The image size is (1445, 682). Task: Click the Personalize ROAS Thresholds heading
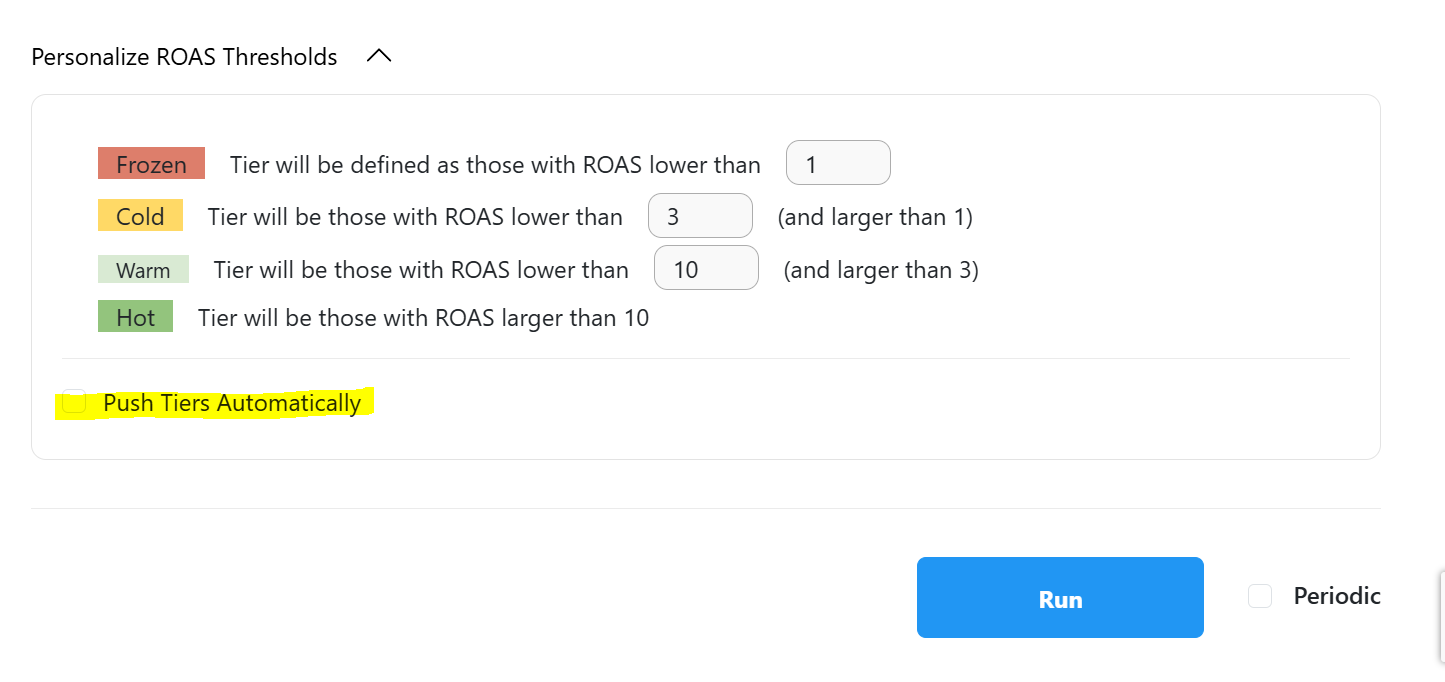[184, 57]
